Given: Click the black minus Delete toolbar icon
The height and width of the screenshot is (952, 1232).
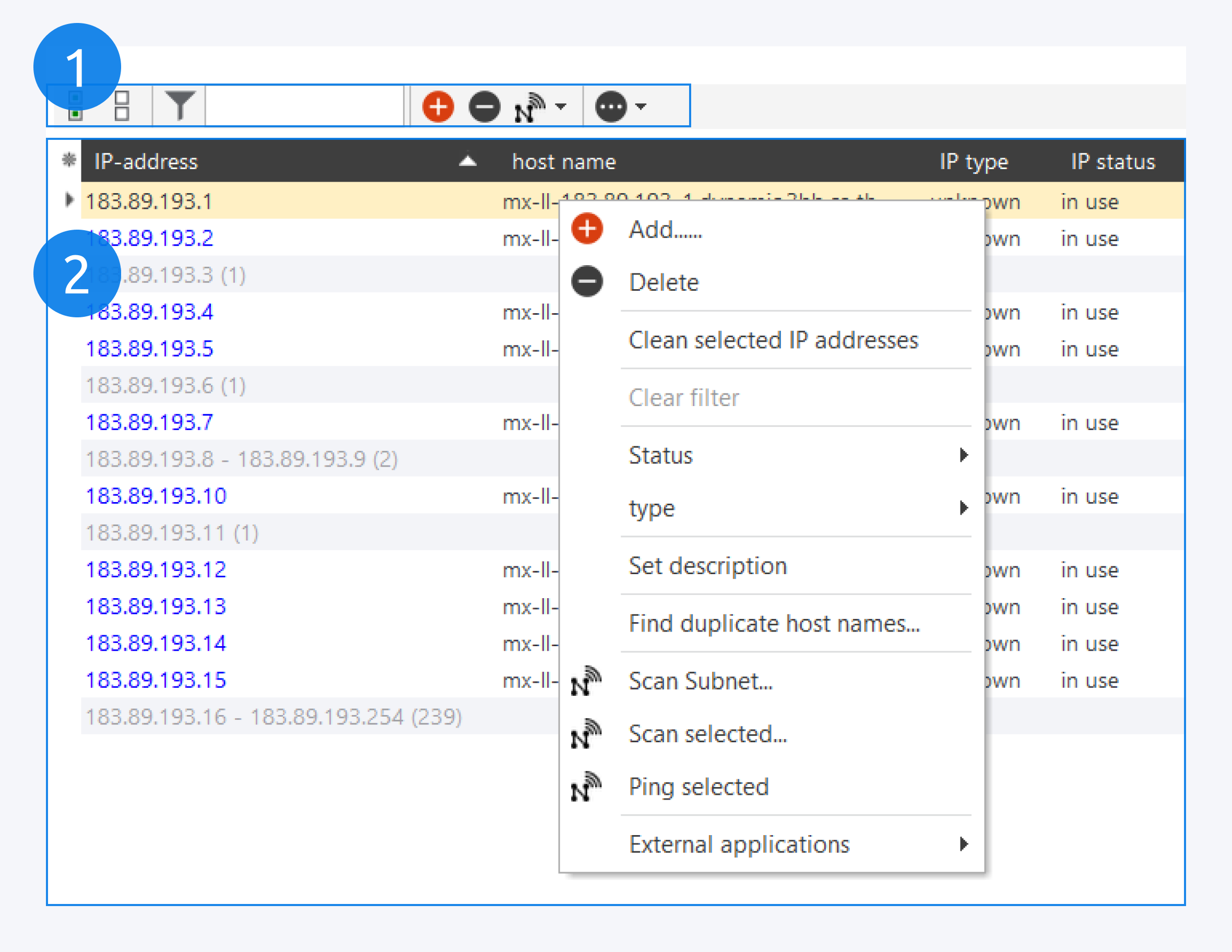Looking at the screenshot, I should [484, 106].
